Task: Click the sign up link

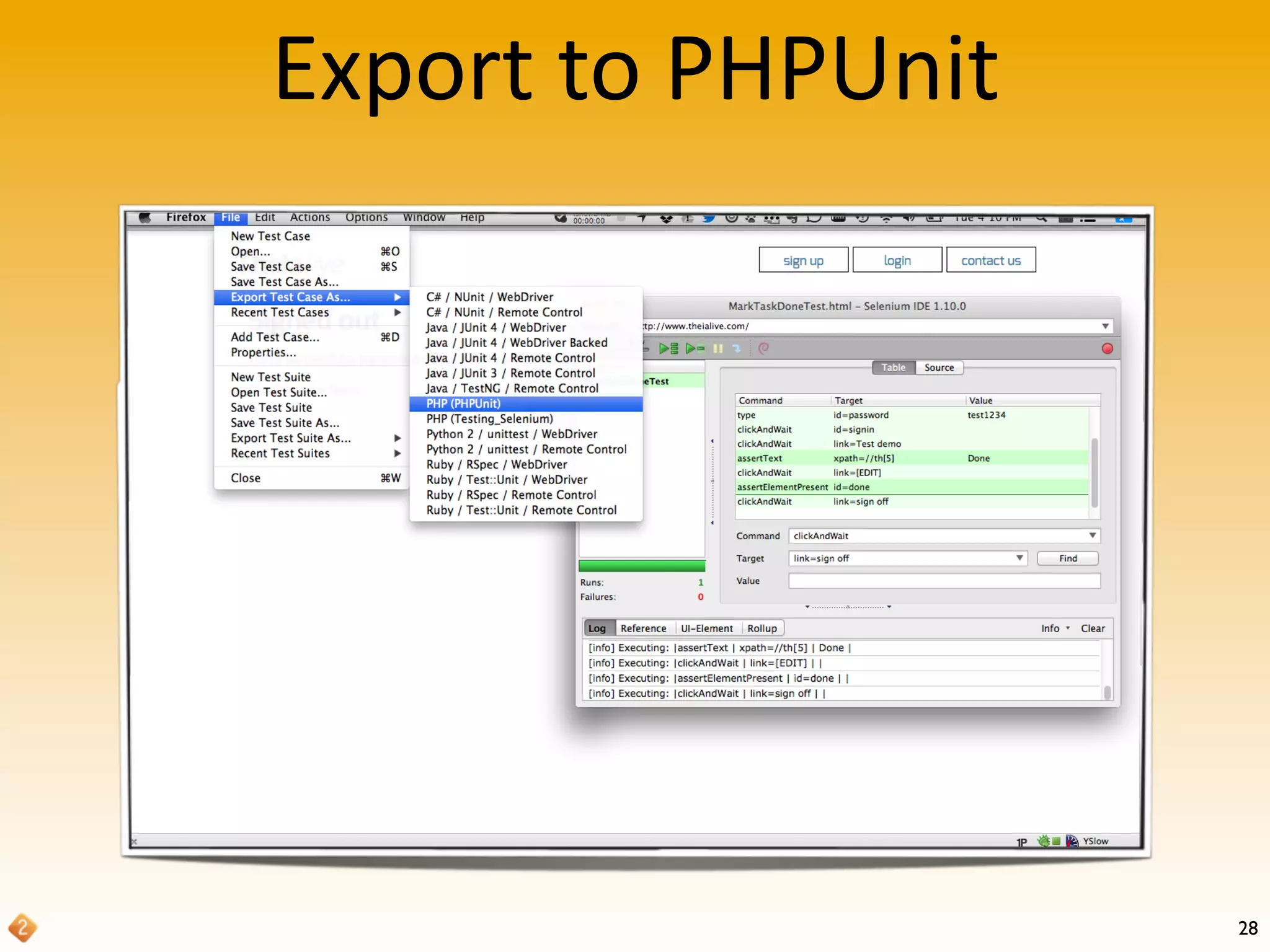Action: click(803, 260)
